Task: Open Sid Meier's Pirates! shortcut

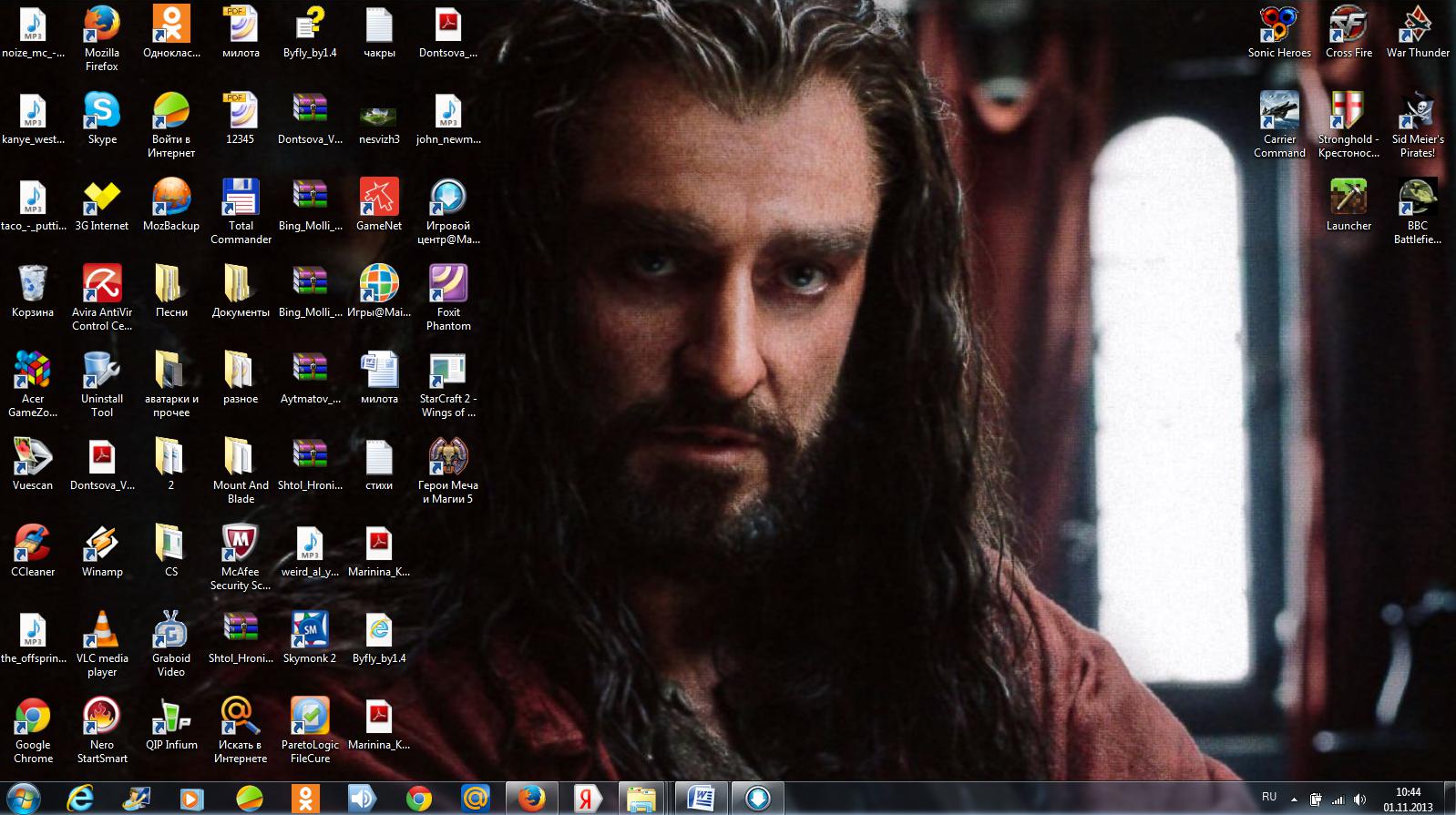Action: [x=1418, y=125]
